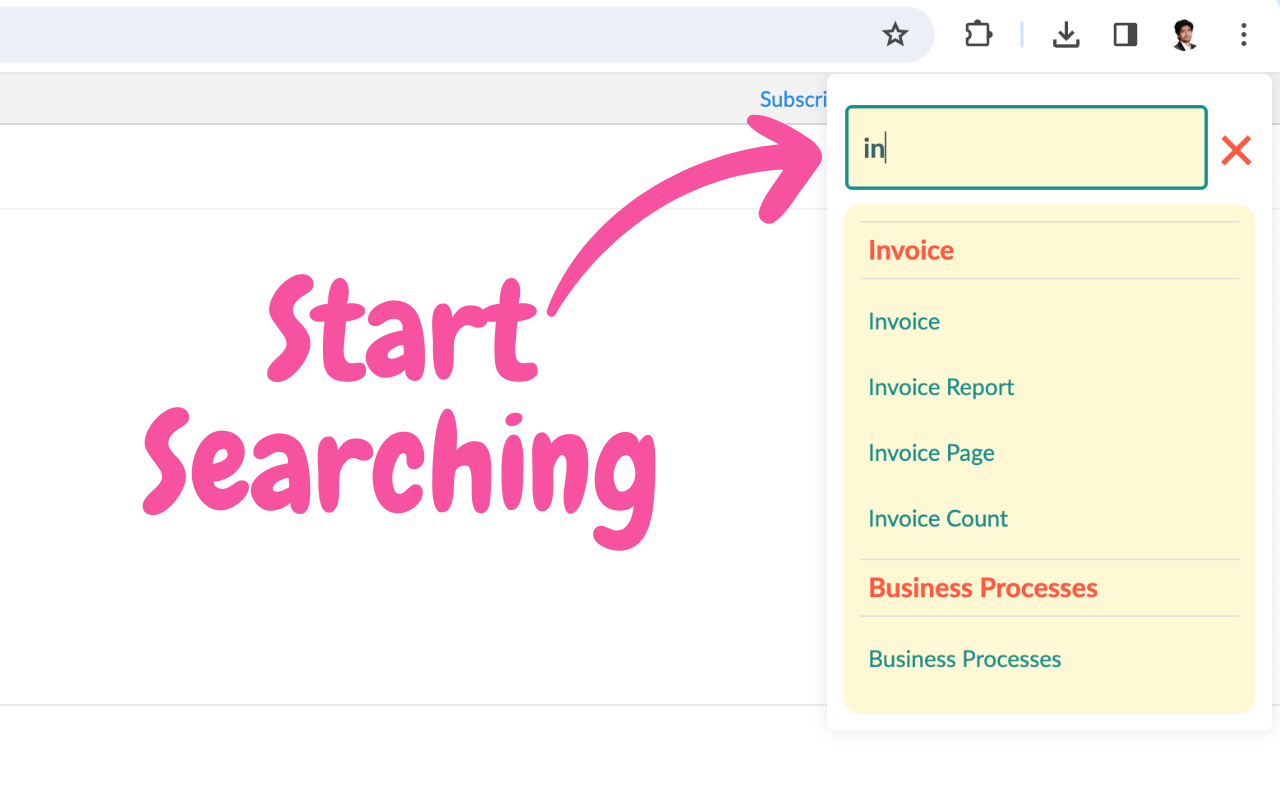Screen dimensions: 1280x800
Task: Open the Business Processes result
Action: pyautogui.click(x=964, y=659)
